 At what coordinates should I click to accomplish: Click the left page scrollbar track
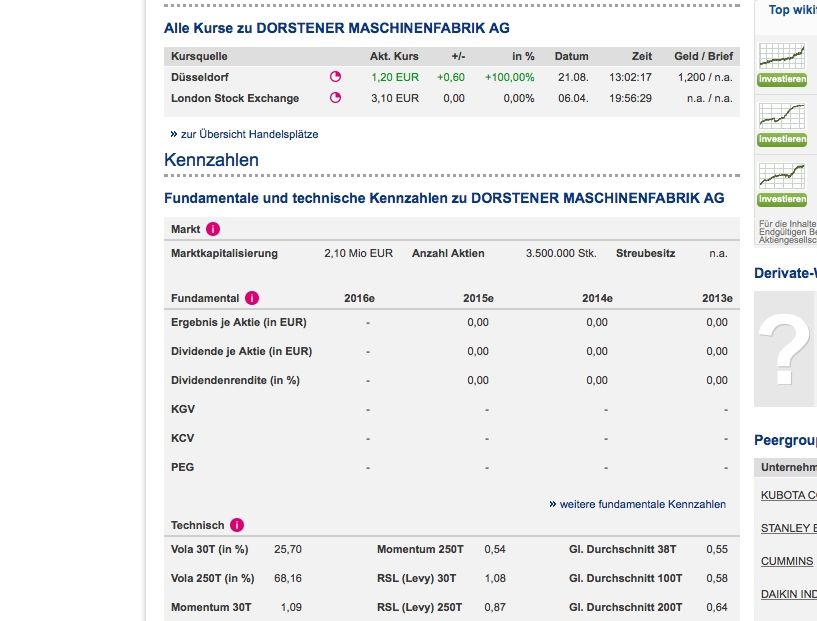coord(147,310)
